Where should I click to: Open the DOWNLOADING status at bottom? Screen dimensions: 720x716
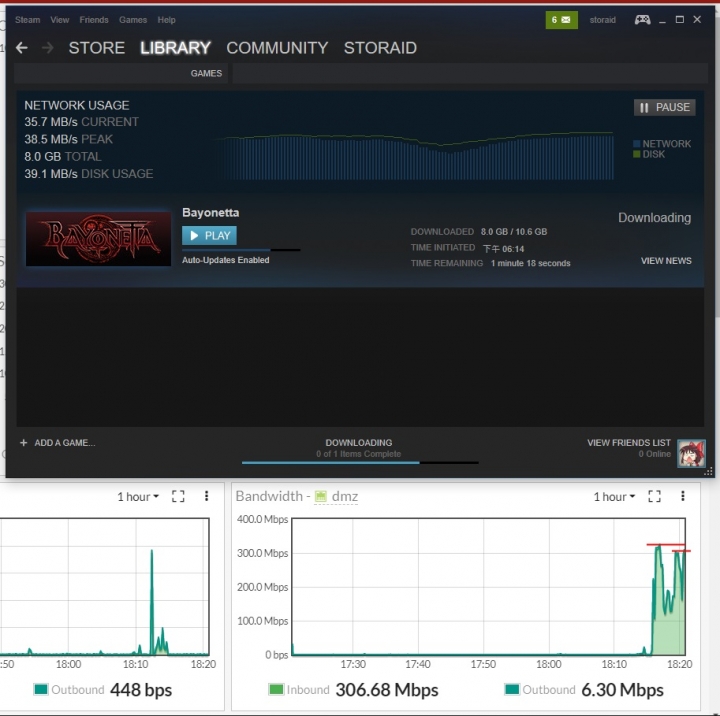point(359,443)
